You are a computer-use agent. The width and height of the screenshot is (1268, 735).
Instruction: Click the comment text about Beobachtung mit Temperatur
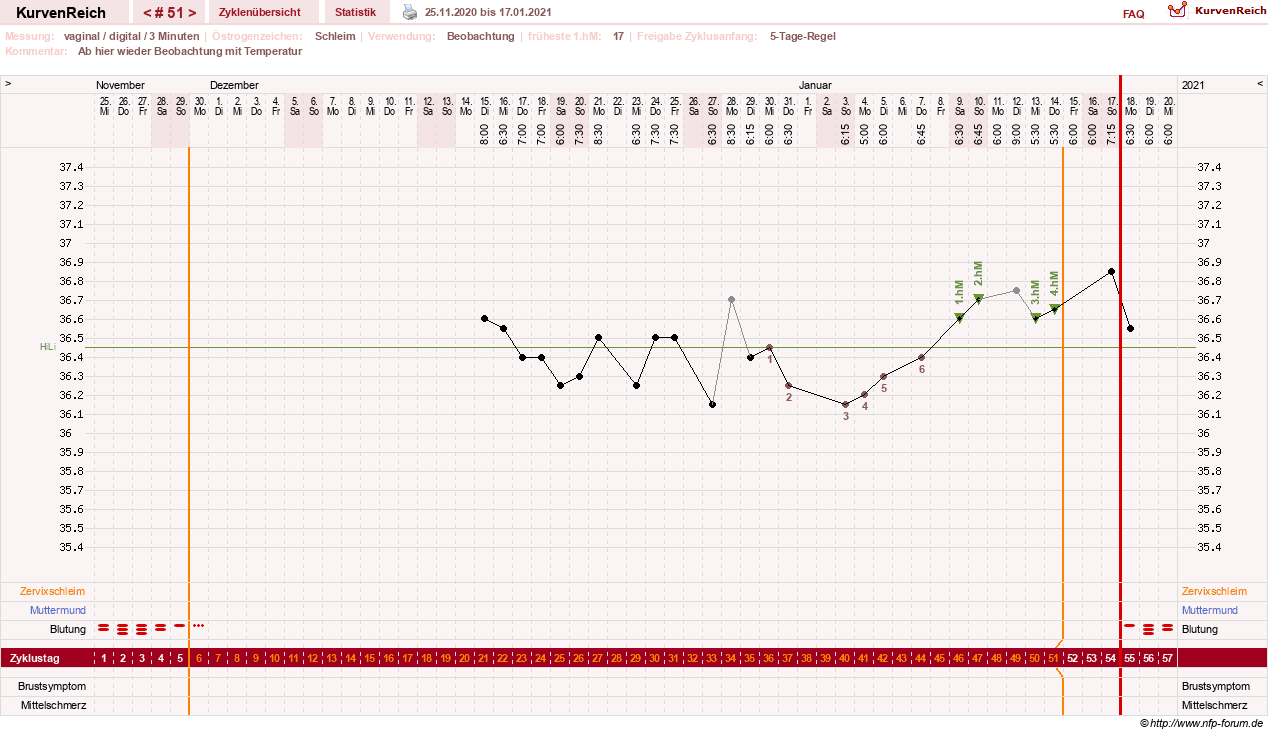click(190, 51)
